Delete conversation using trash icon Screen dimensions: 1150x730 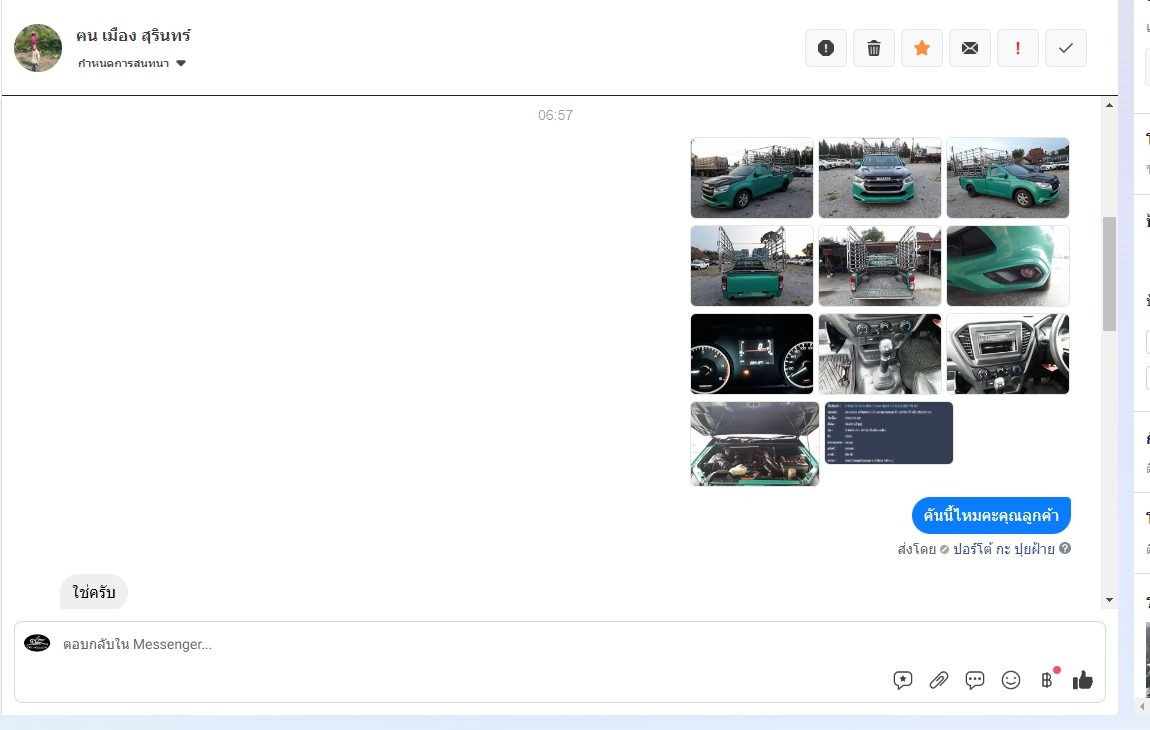pyautogui.click(x=874, y=48)
